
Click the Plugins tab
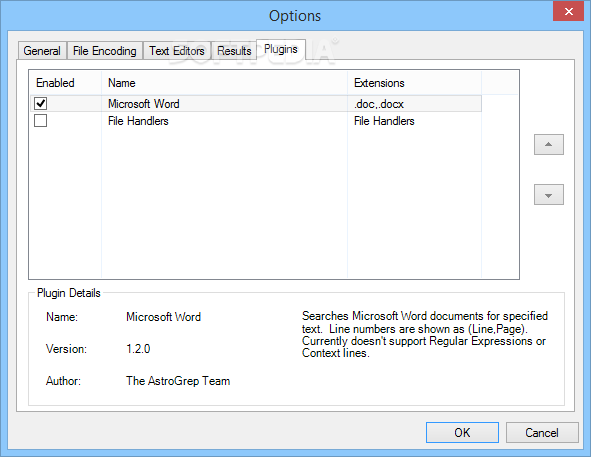281,49
